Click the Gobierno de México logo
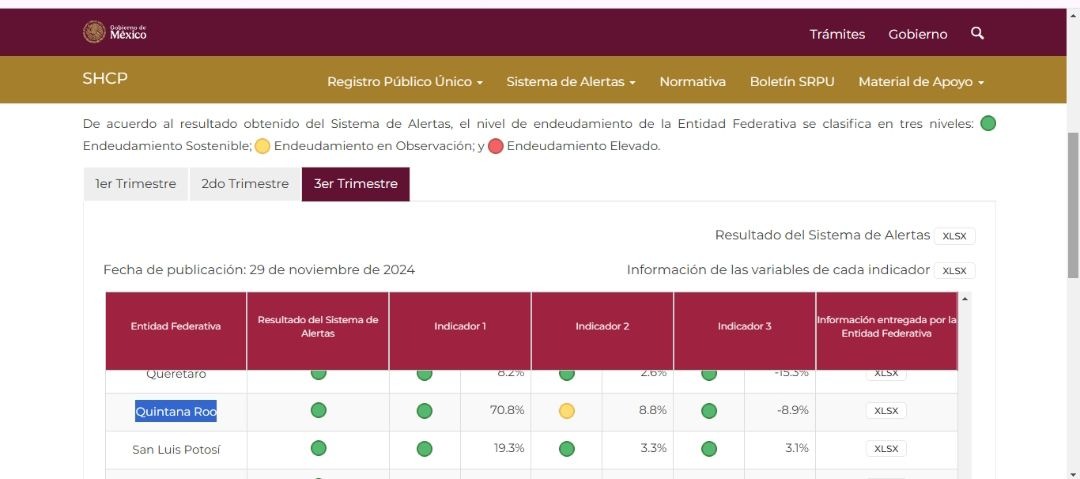Screen dimensions: 1080x479 point(115,33)
